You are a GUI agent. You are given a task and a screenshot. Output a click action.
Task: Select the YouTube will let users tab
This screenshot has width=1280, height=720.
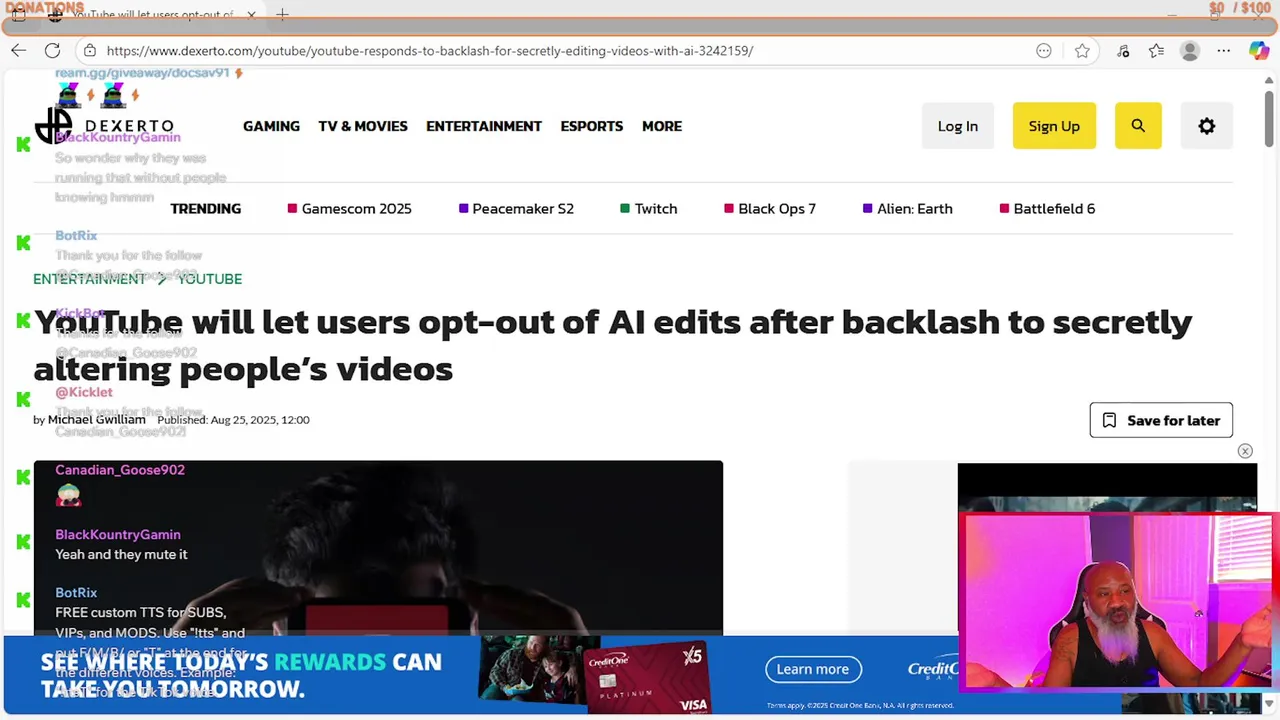(x=150, y=14)
